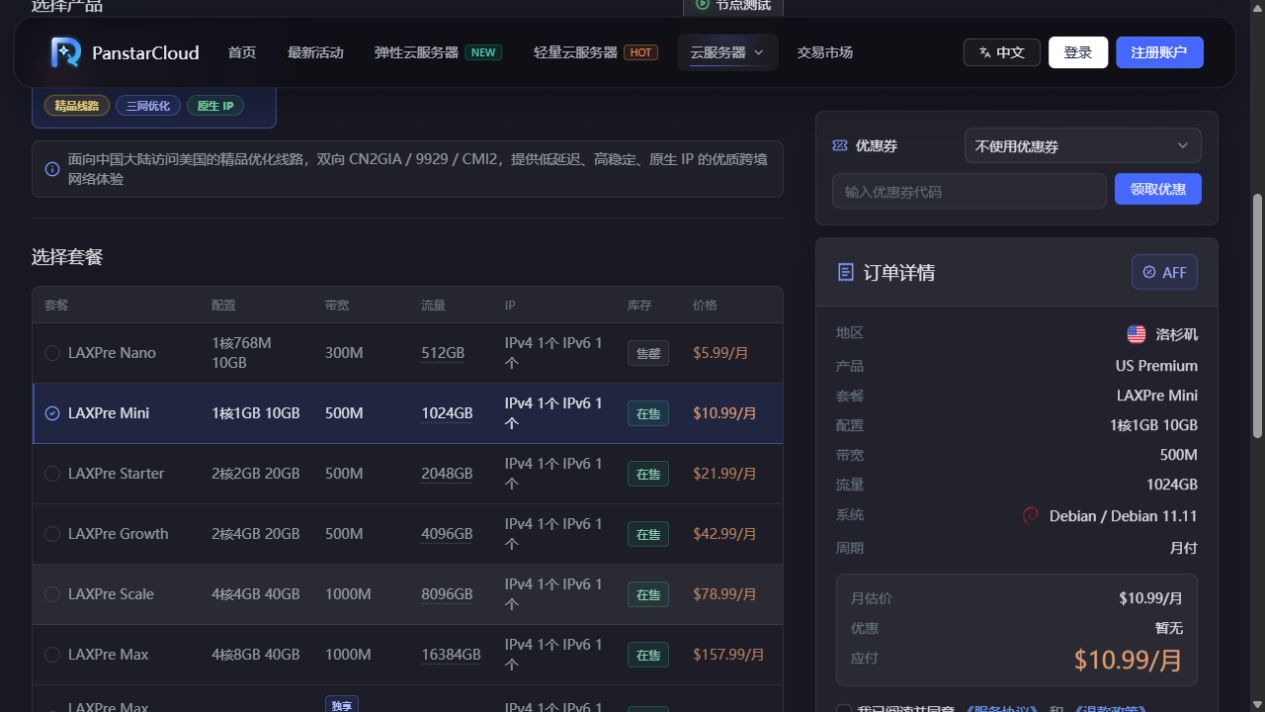Click the Debian / Debian 11.11 system value
The height and width of the screenshot is (712, 1265).
(x=1123, y=516)
